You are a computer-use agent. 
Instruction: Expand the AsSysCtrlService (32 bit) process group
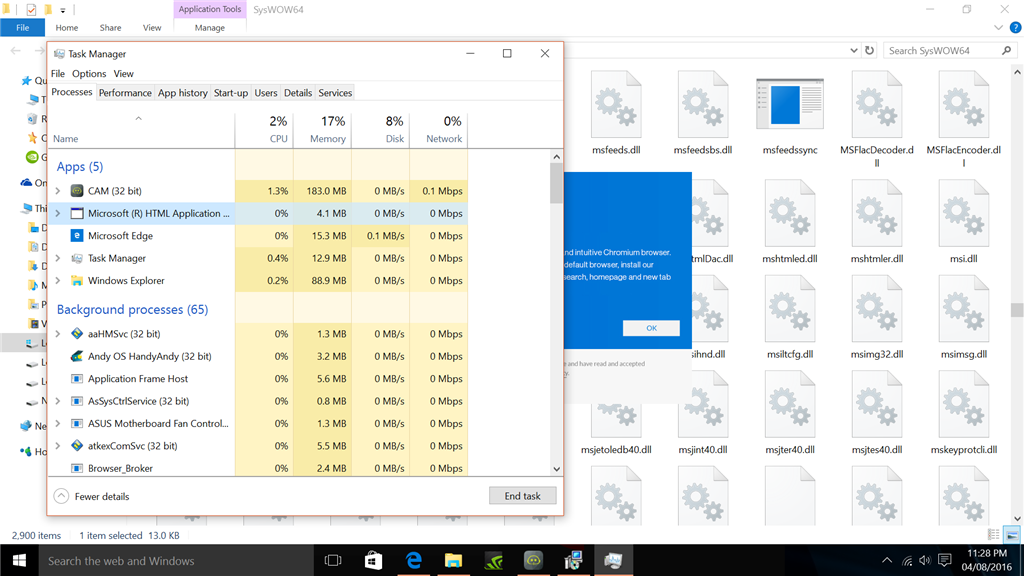58,401
